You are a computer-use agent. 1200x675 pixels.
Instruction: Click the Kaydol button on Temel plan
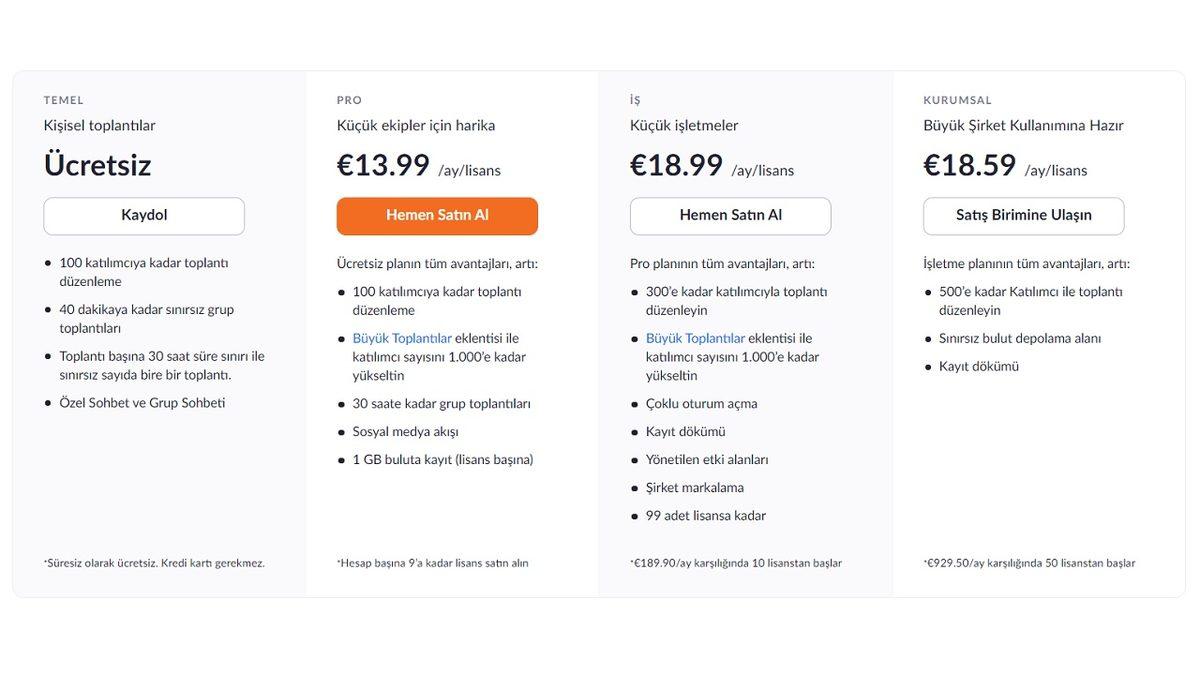(143, 215)
